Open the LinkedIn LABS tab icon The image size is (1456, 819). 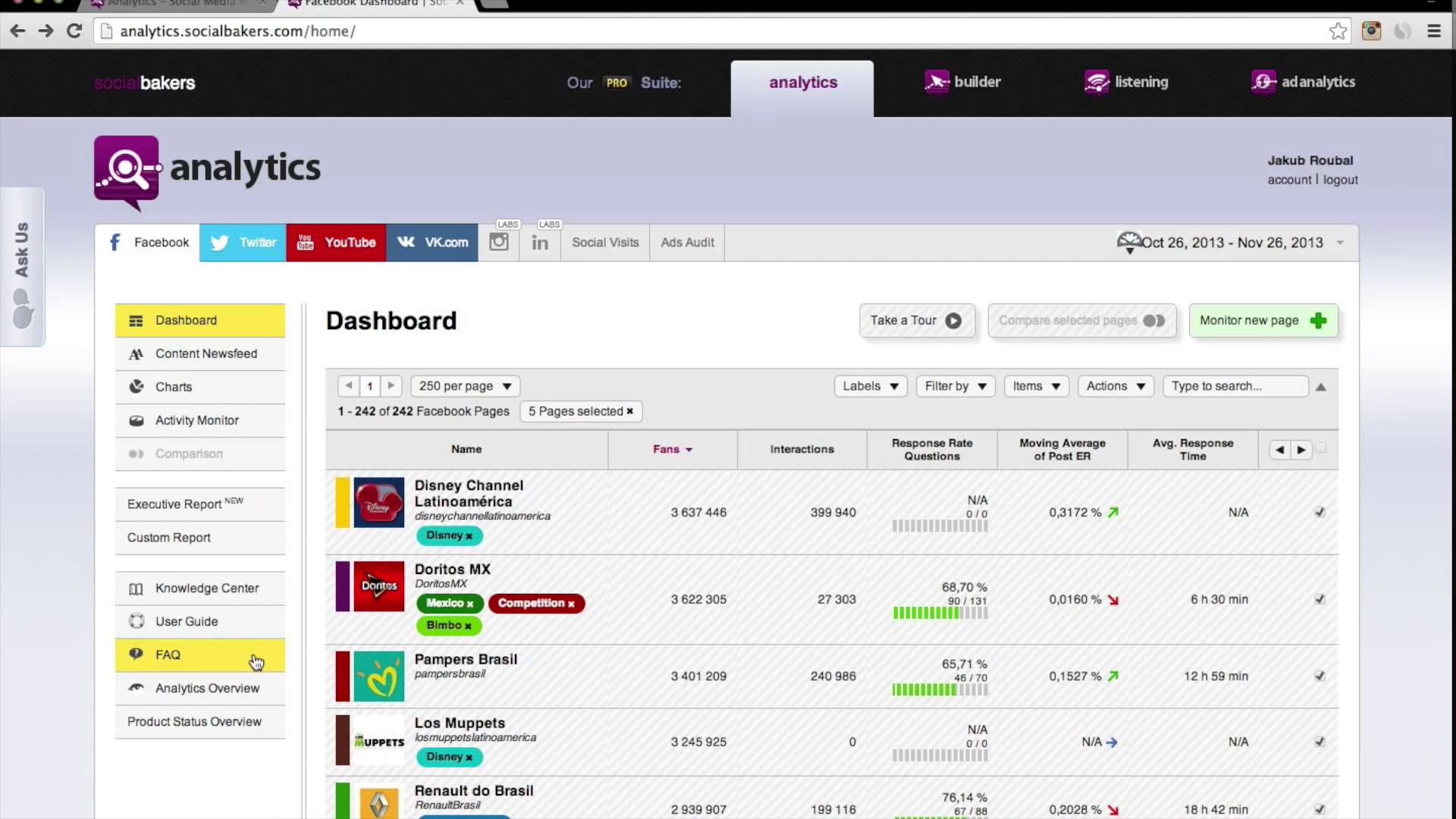[540, 243]
